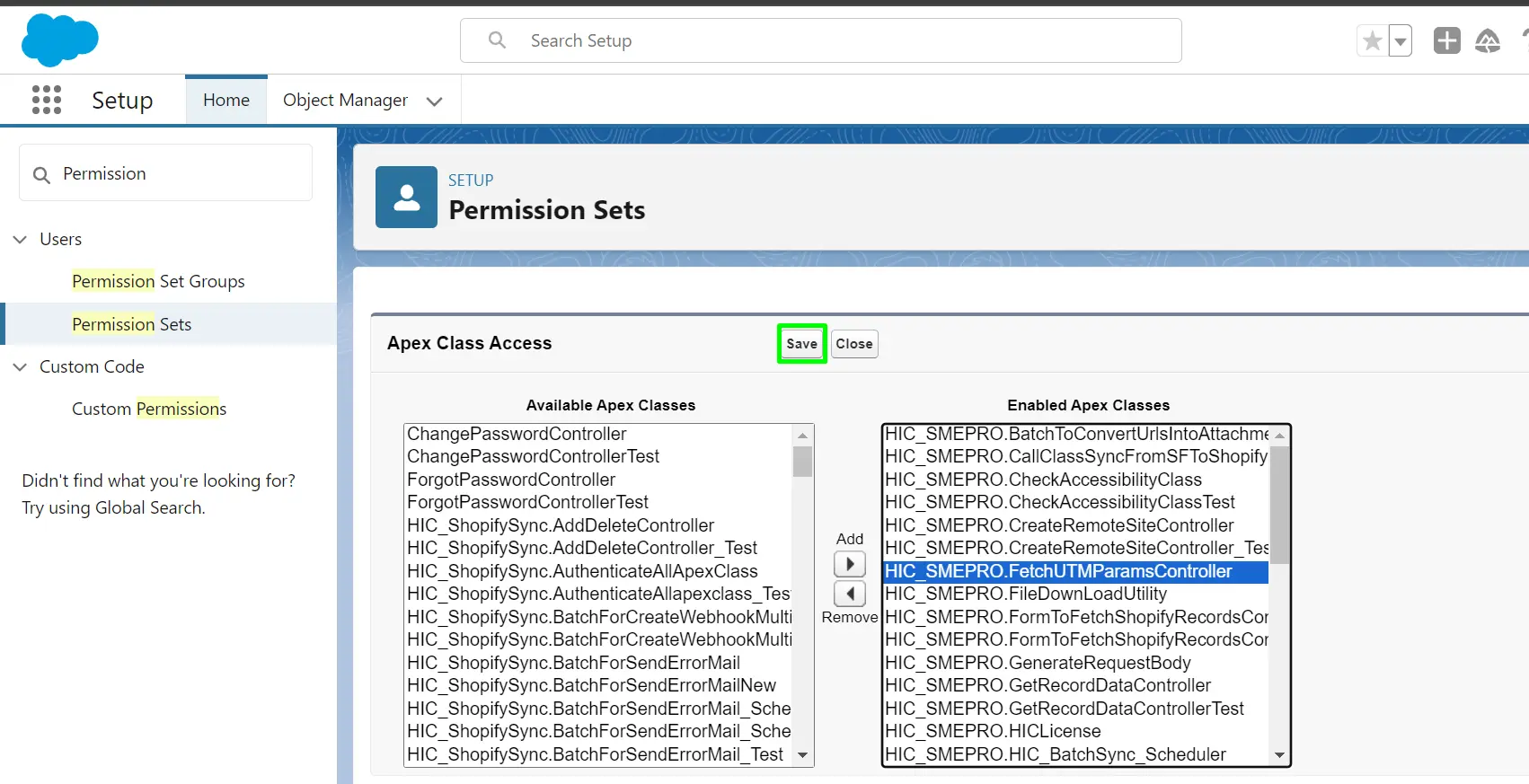Click the Permission Sets header icon
This screenshot has height=784, width=1529.
tap(406, 197)
